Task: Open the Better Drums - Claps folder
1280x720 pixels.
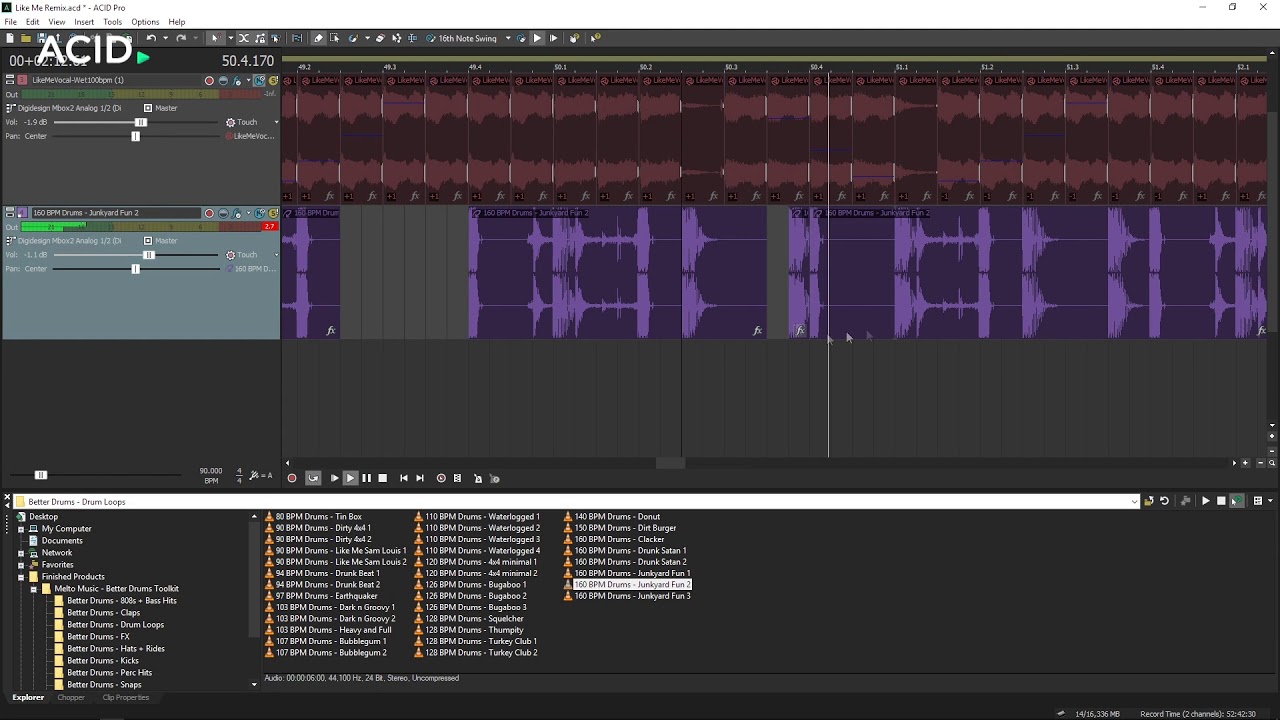Action: point(103,613)
